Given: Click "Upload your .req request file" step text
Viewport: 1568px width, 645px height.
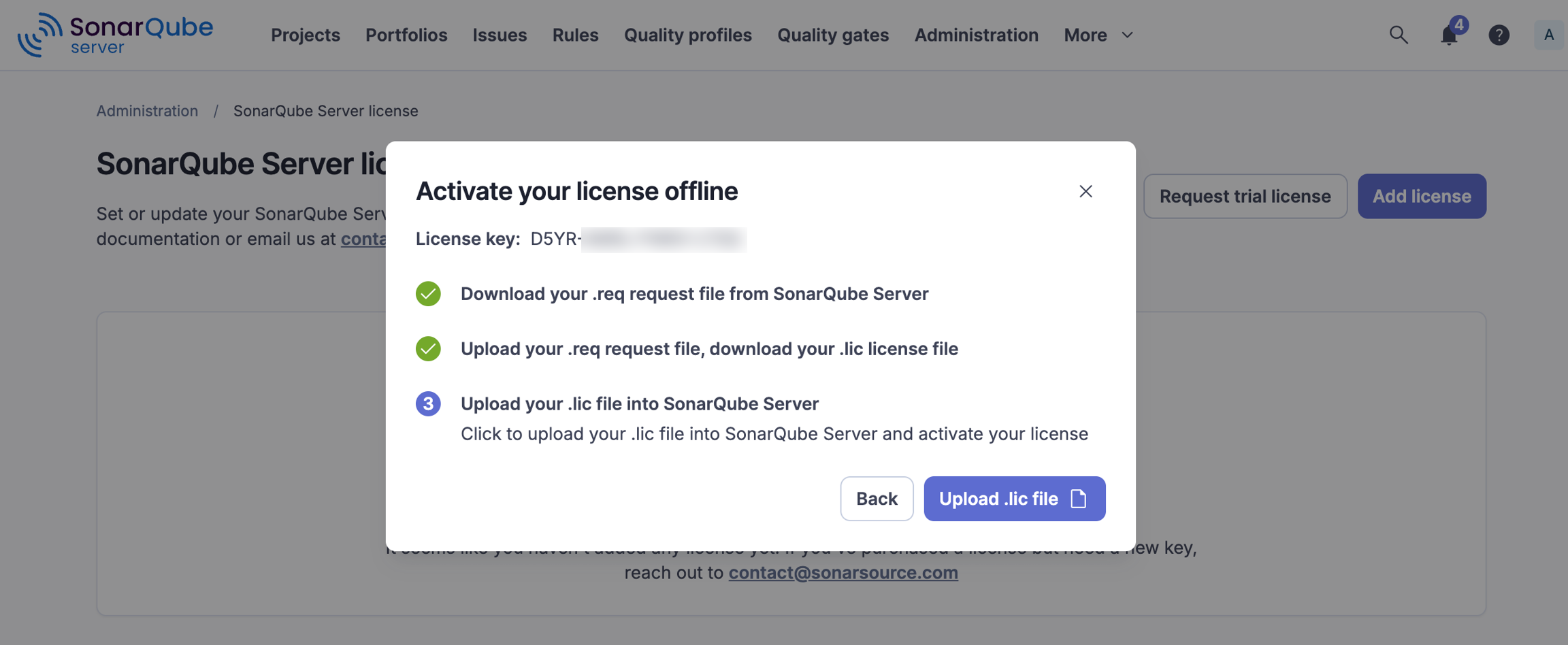Looking at the screenshot, I should (709, 348).
